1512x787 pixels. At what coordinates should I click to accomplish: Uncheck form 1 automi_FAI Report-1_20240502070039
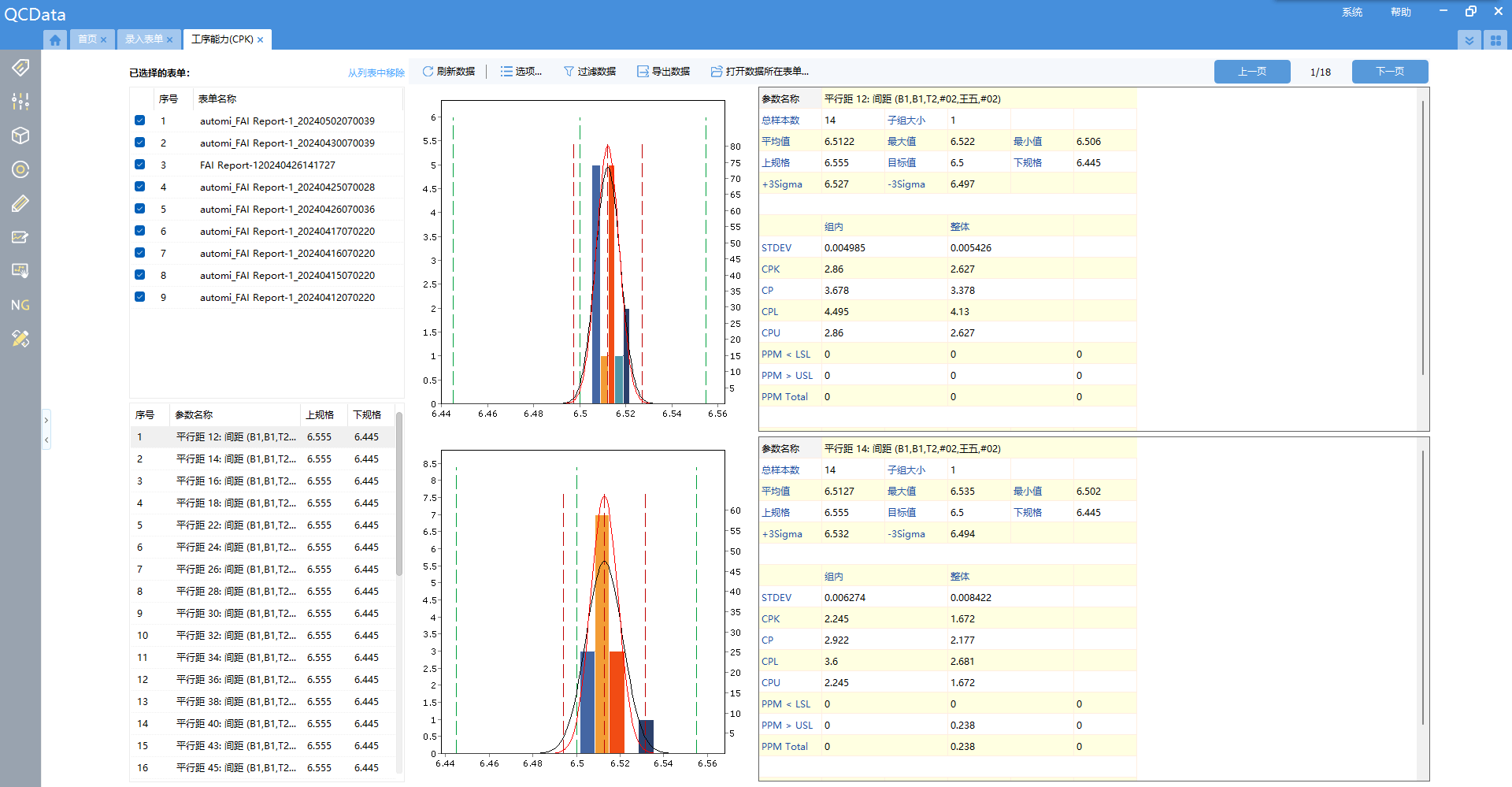pos(140,121)
